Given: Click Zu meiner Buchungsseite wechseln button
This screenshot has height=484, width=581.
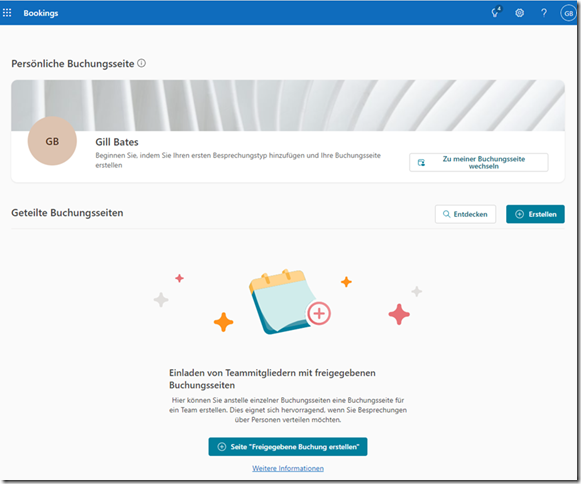Looking at the screenshot, I should [478, 162].
